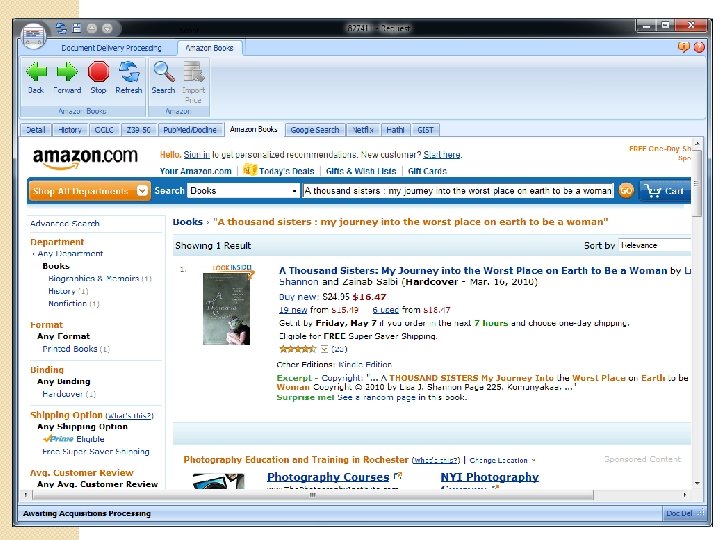Screen dimensions: 720x540
Task: Filter by Prime Eligible shipping
Action: [74, 439]
